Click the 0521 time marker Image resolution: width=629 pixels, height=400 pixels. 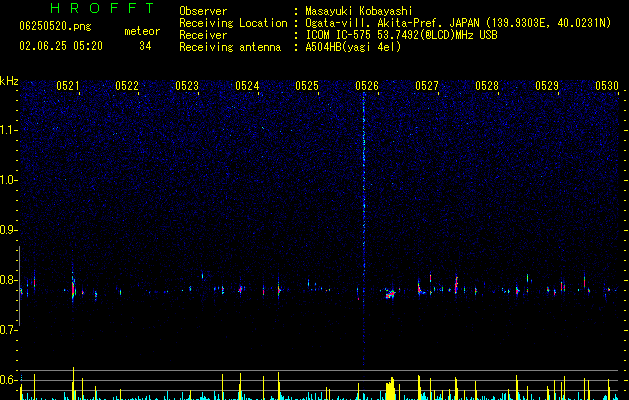coord(68,86)
